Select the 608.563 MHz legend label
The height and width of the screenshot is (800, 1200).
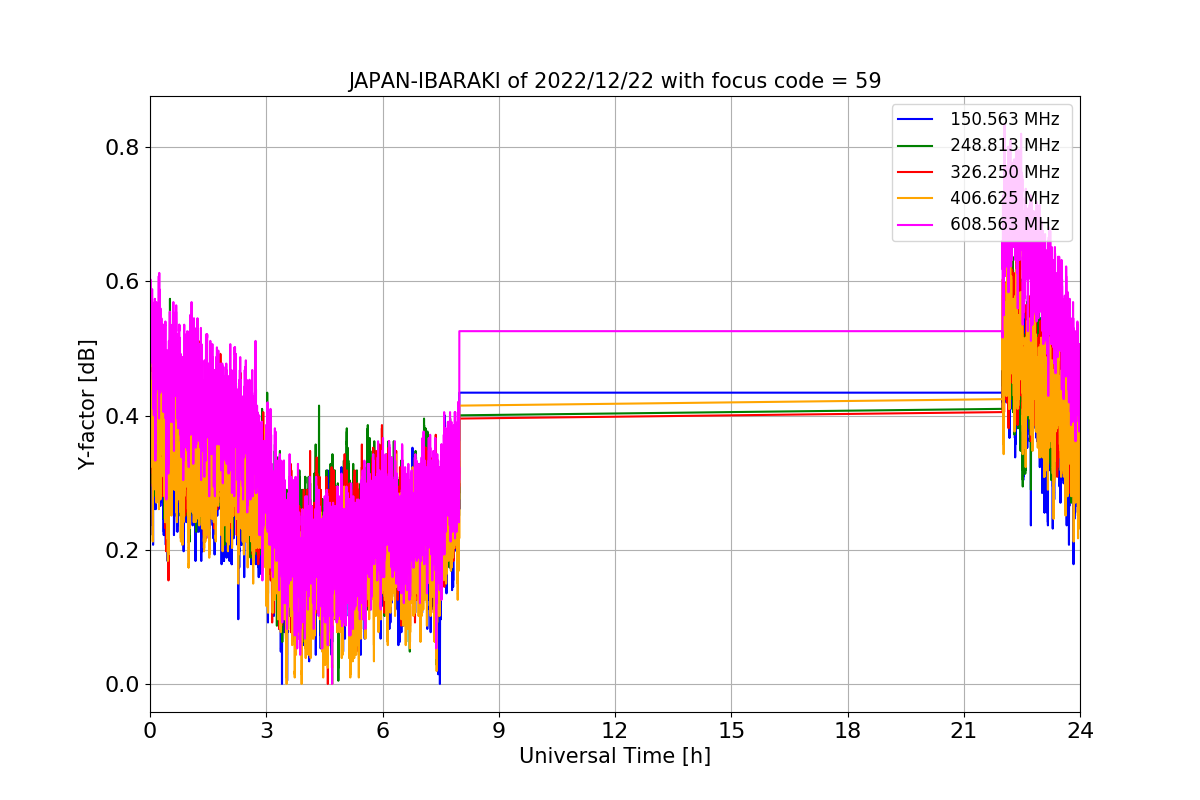click(1004, 224)
